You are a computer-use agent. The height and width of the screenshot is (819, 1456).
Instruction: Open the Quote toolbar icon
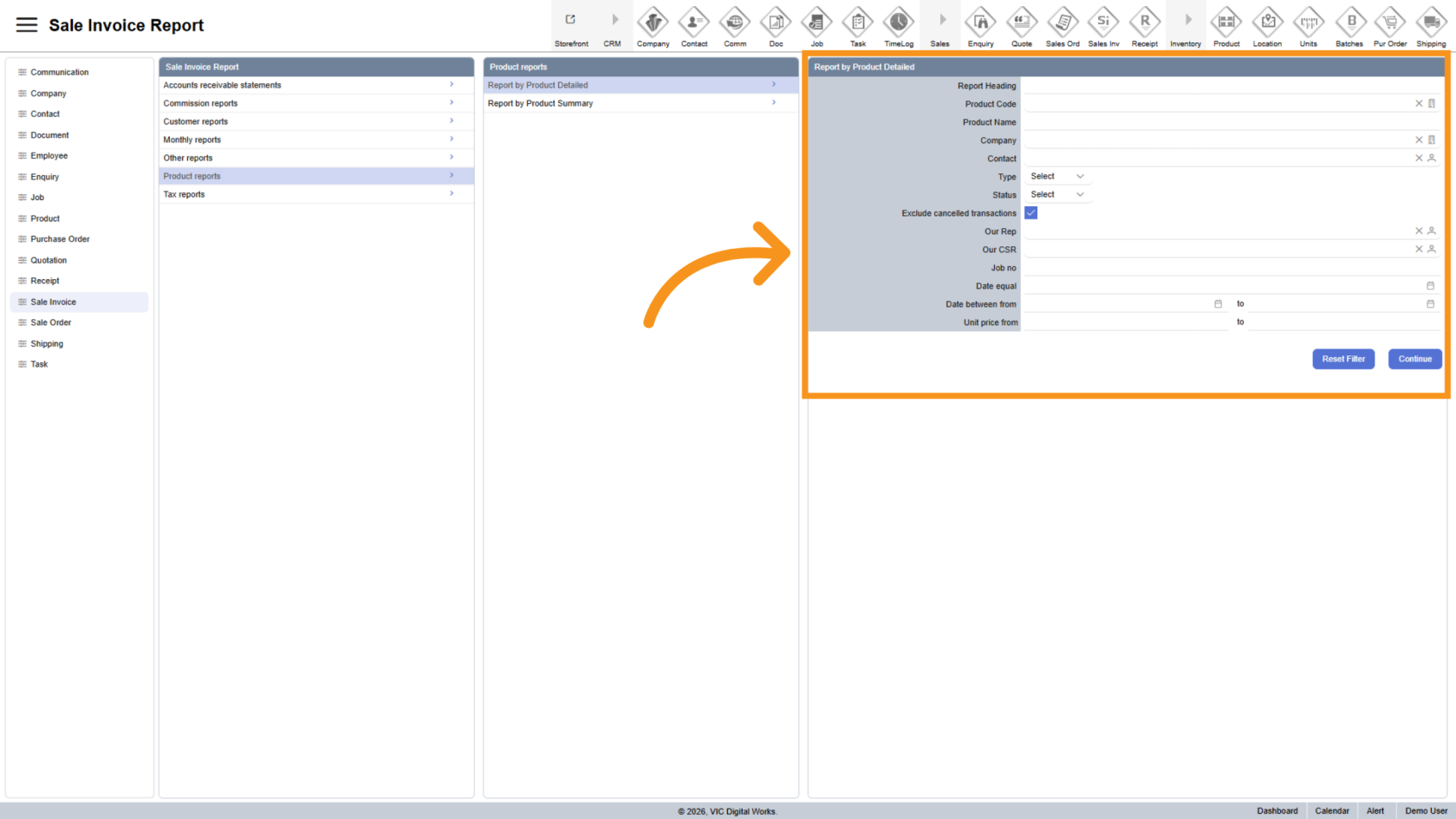pyautogui.click(x=1022, y=23)
